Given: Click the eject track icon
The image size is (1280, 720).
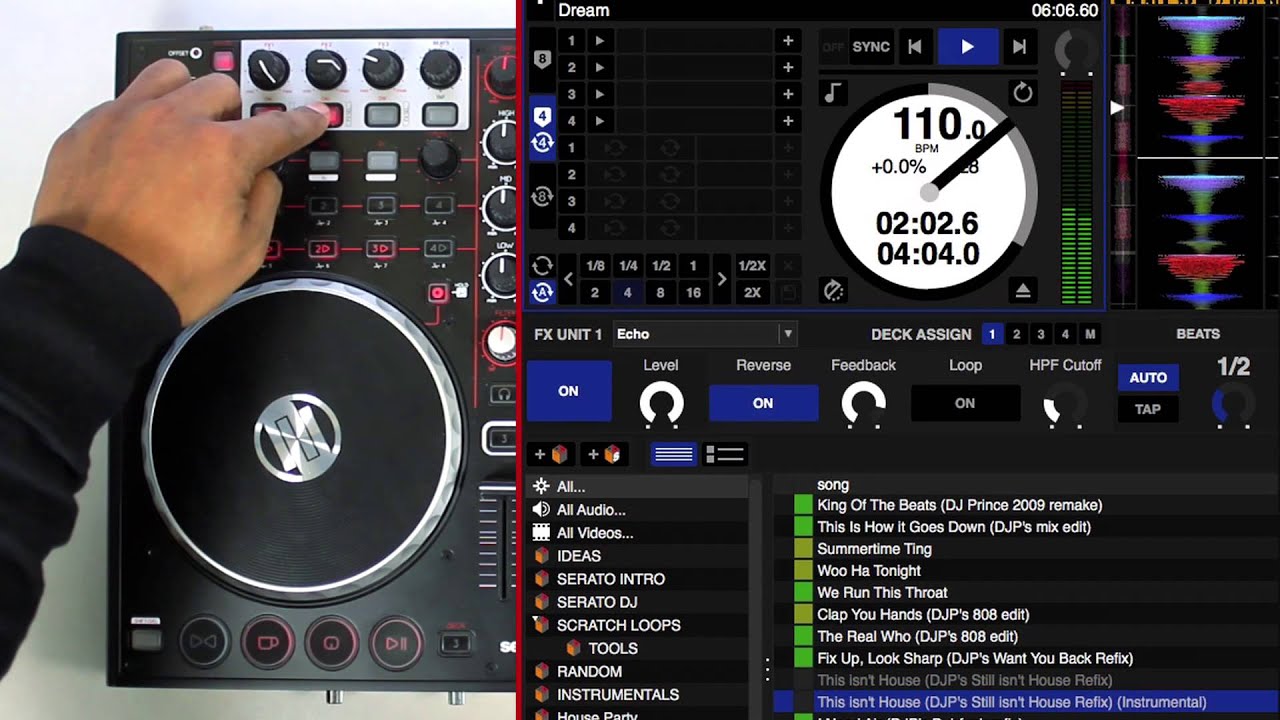Looking at the screenshot, I should [x=1021, y=291].
